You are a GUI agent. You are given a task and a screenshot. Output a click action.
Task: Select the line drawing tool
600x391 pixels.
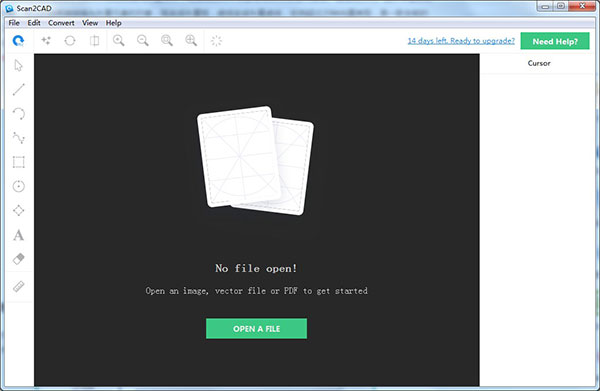tap(18, 90)
